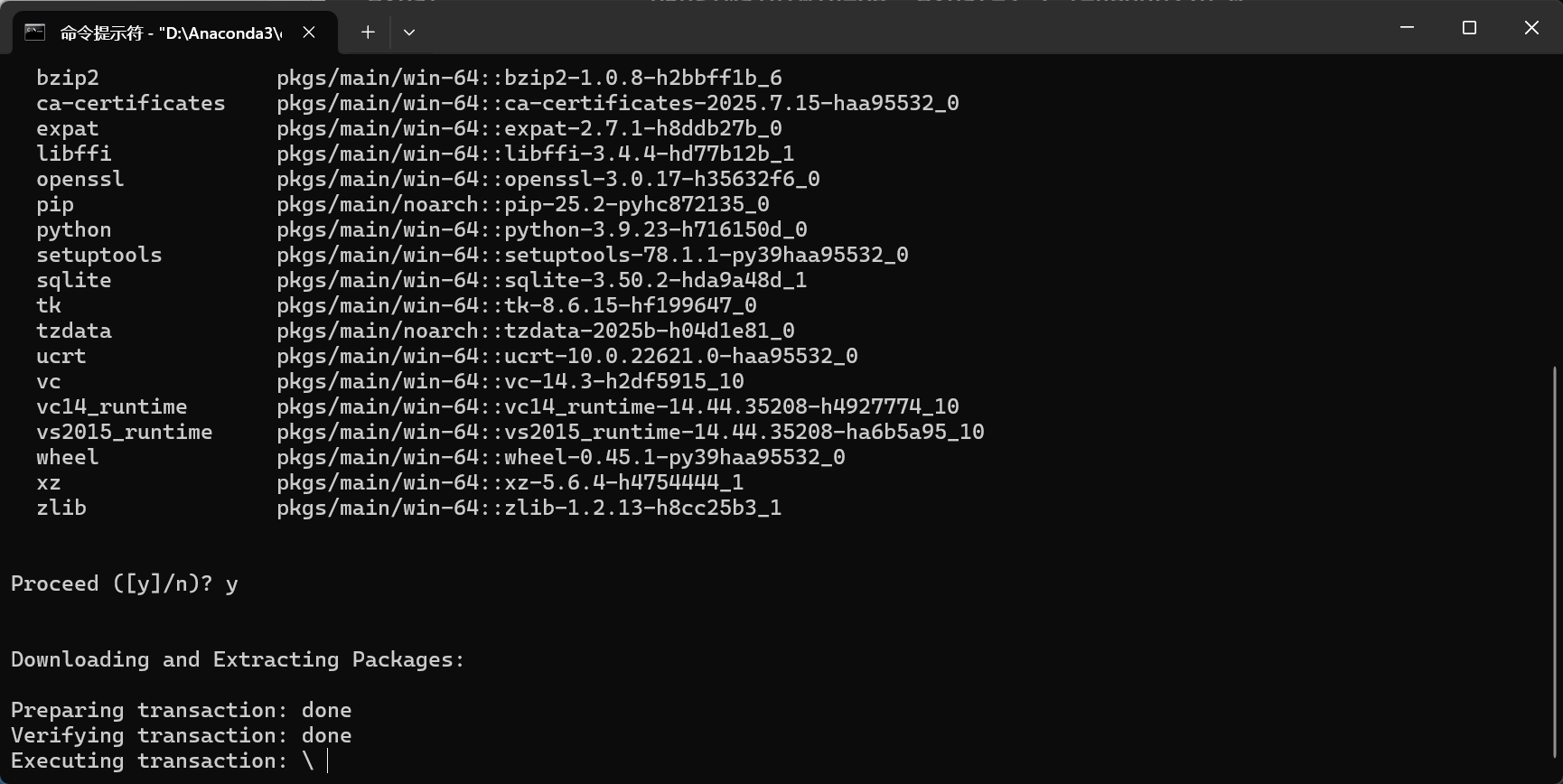Click the ca-certificates package name
The width and height of the screenshot is (1563, 784).
click(131, 103)
